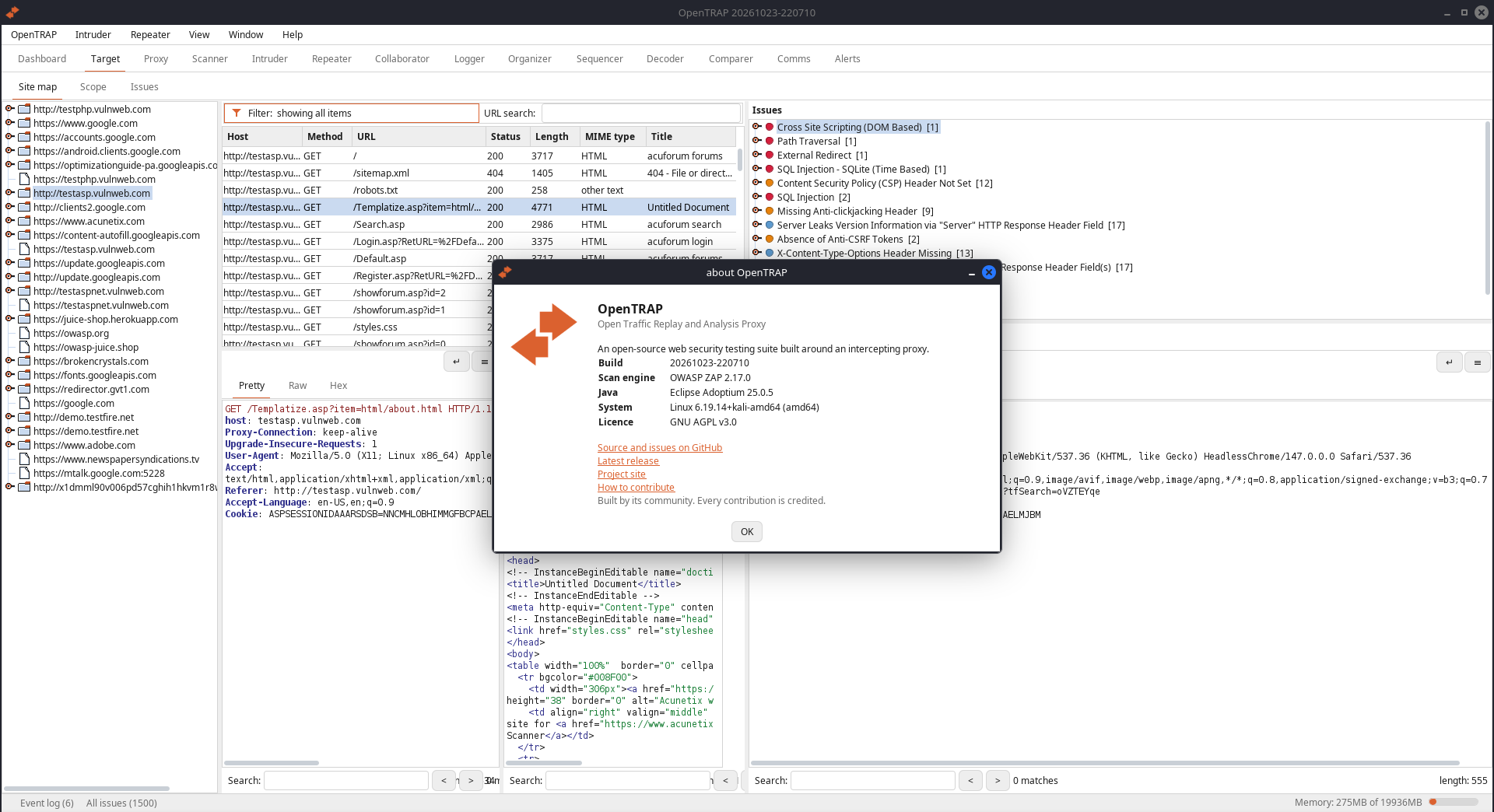
Task: Click the orange severity icon for Missing Anti-clickjacking Header
Action: point(770,211)
